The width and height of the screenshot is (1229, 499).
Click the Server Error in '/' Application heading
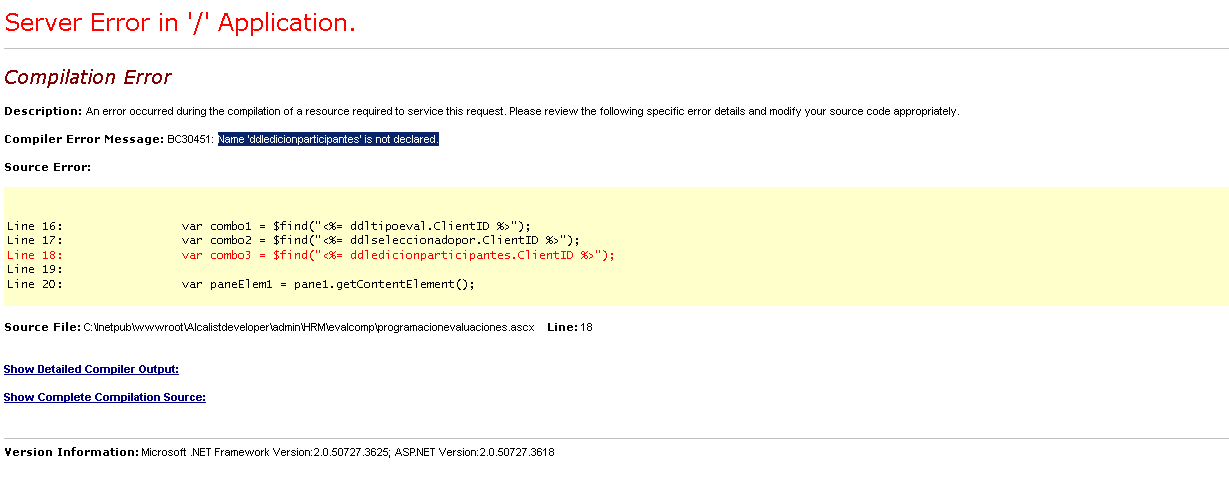(x=180, y=22)
